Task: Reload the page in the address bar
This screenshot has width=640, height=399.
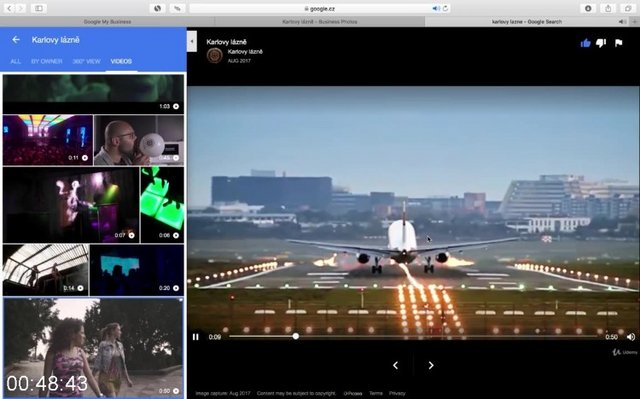Action: point(445,8)
